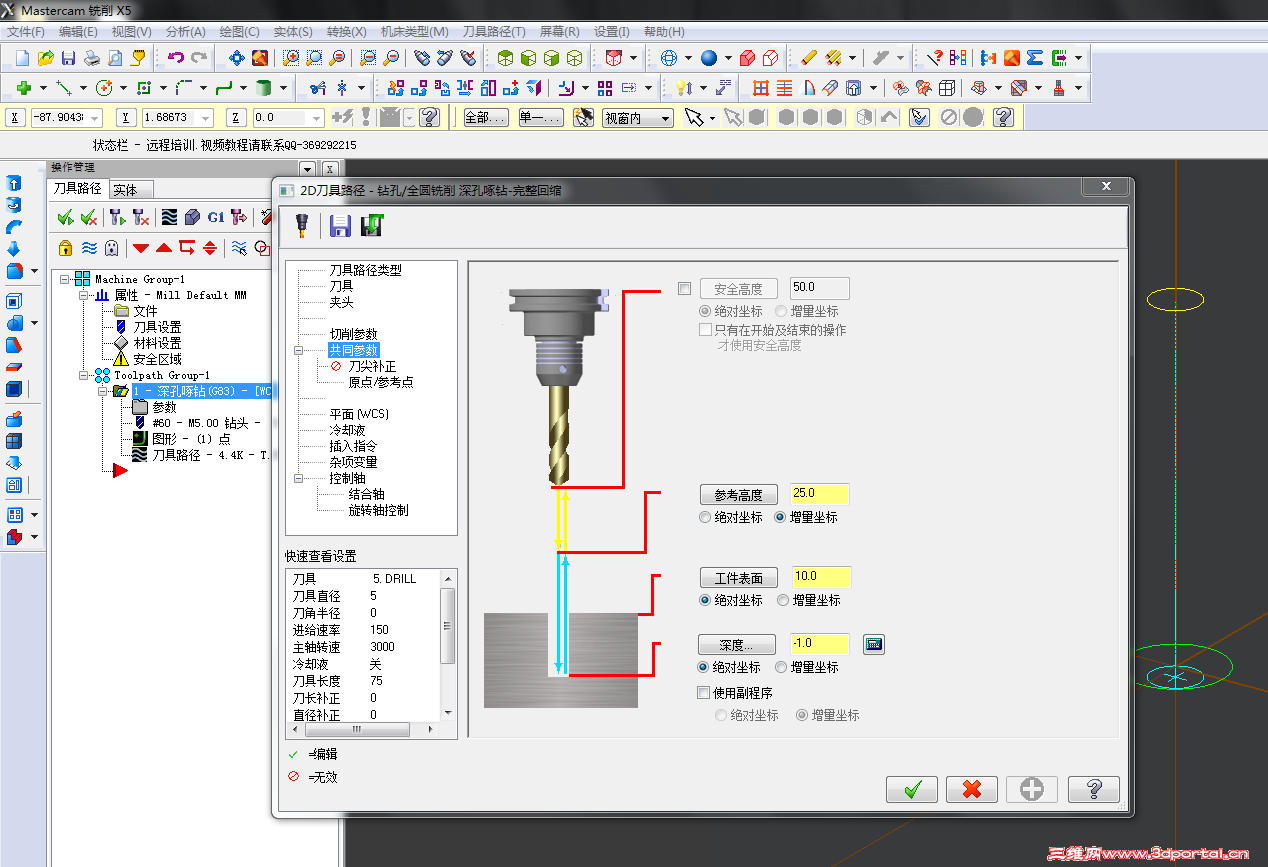Verify selected operations solid icon
The image size is (1268, 867).
[x=193, y=217]
